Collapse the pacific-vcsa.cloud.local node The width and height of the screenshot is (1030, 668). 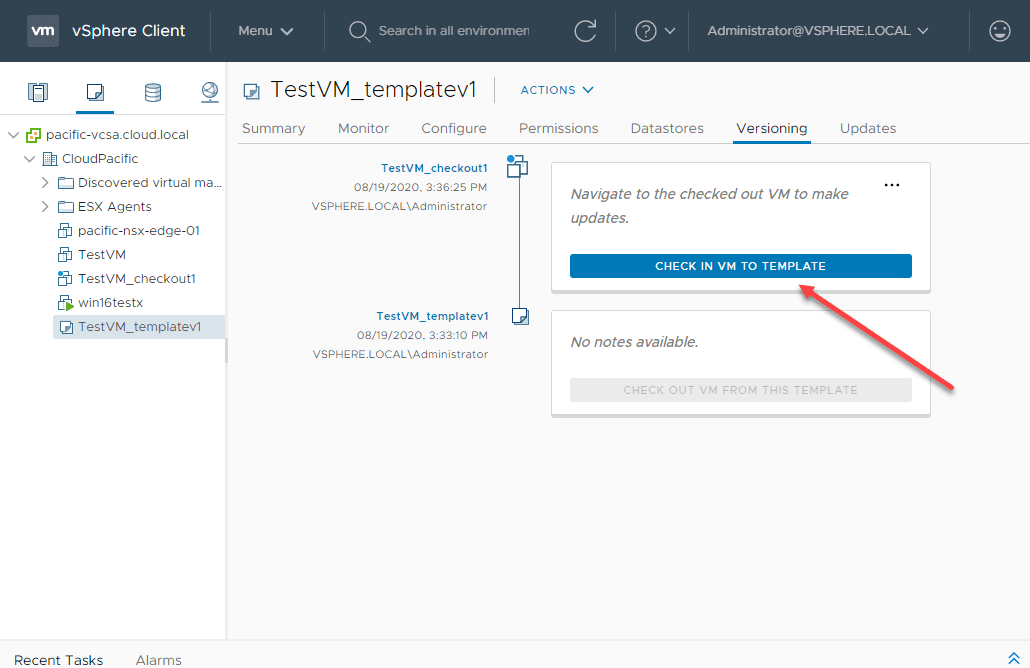[x=13, y=135]
